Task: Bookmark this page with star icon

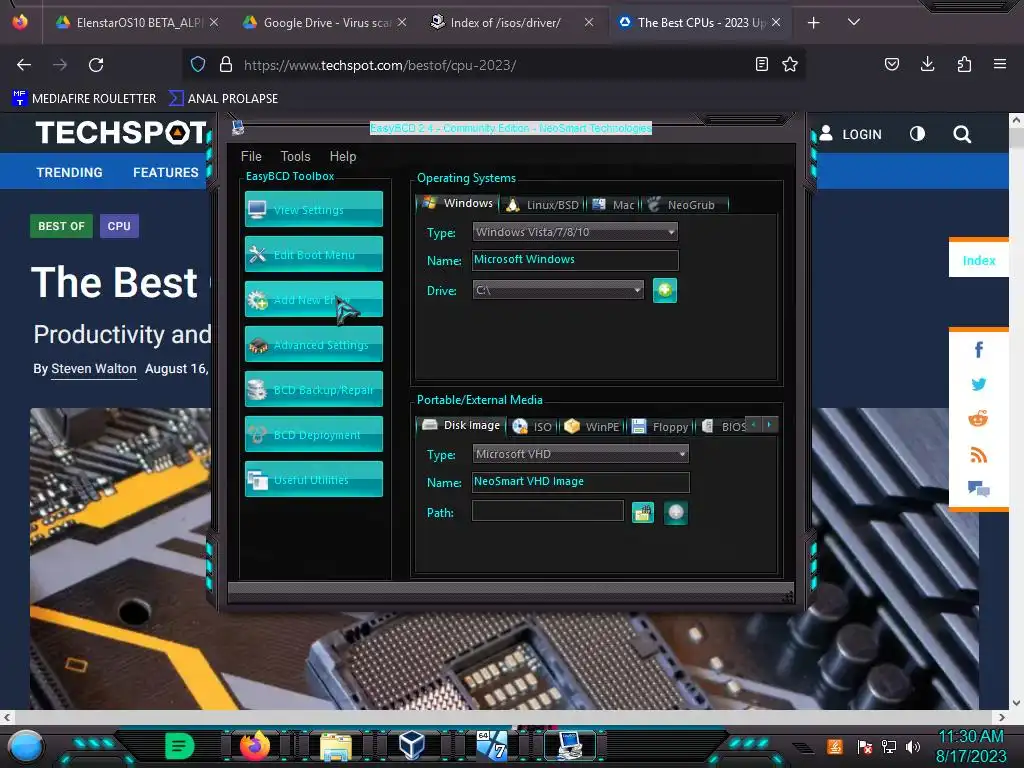Action: pyautogui.click(x=790, y=64)
